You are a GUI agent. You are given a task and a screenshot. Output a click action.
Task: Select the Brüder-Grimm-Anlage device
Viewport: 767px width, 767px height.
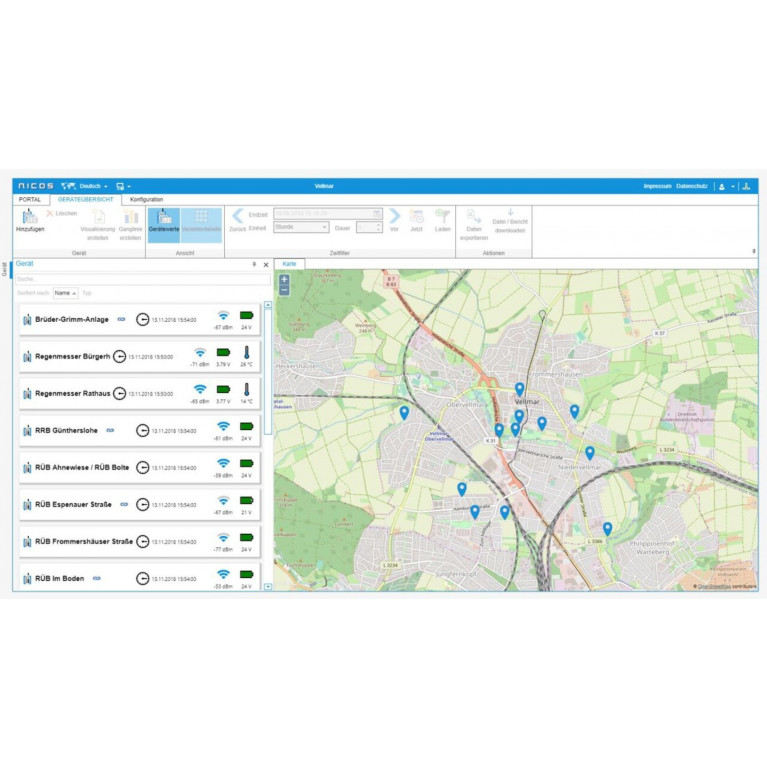point(140,320)
